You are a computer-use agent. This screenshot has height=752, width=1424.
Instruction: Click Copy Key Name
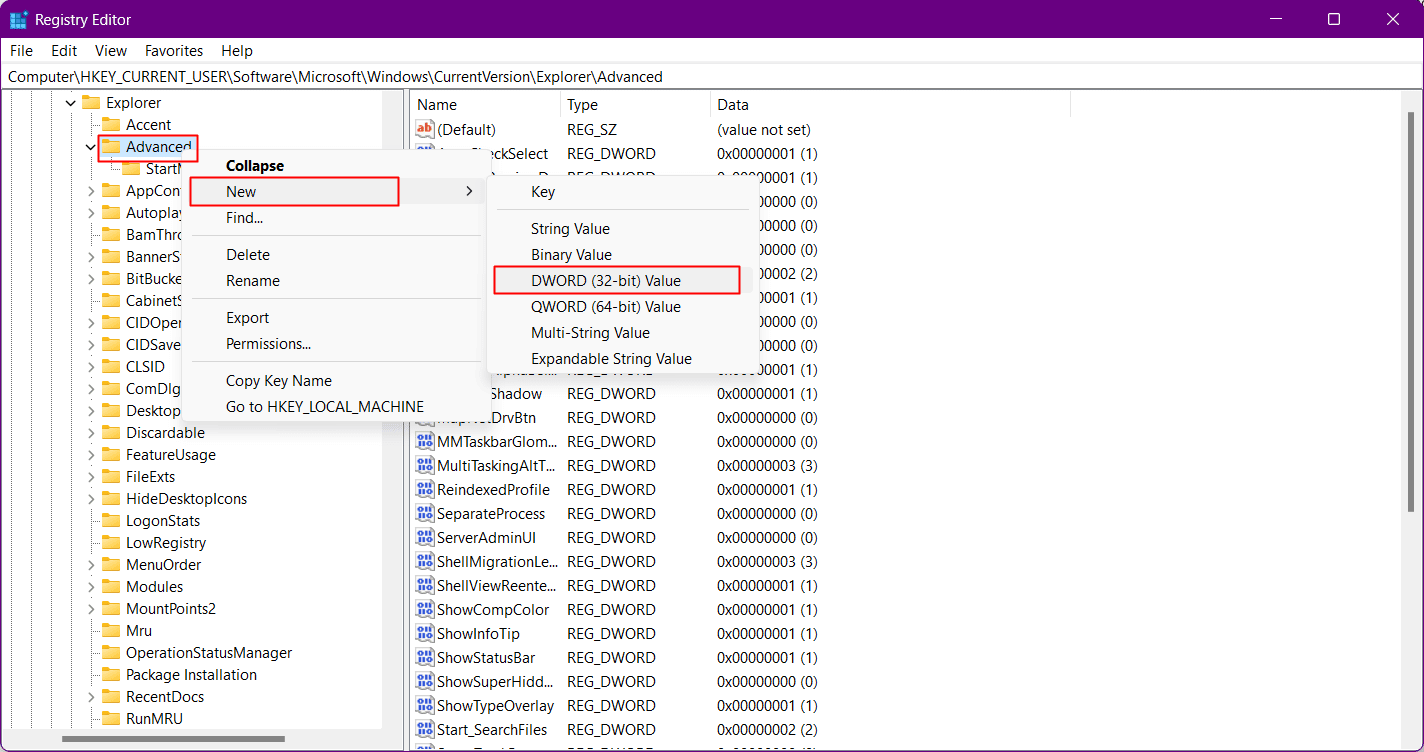[x=335, y=380]
